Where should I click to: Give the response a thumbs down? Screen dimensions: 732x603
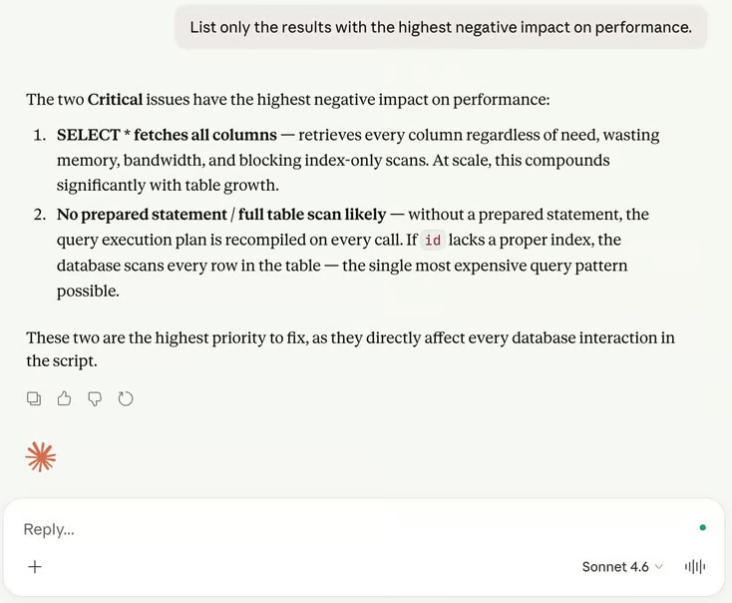tap(95, 399)
